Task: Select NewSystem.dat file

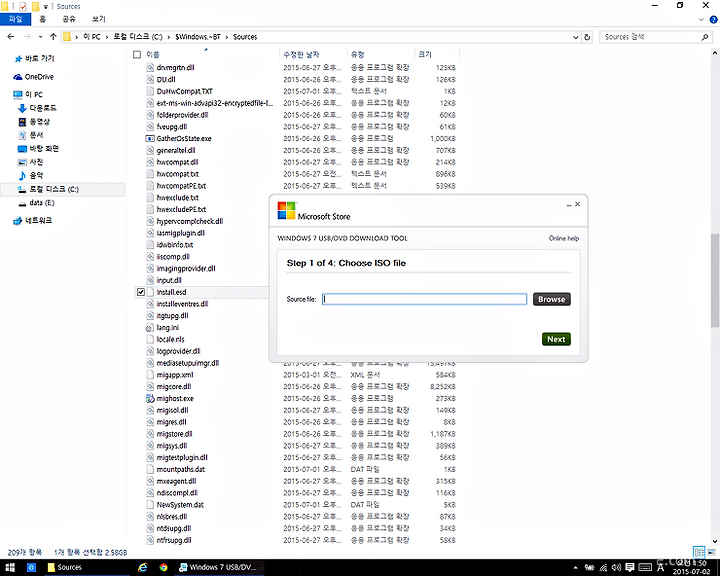Action: click(180, 504)
